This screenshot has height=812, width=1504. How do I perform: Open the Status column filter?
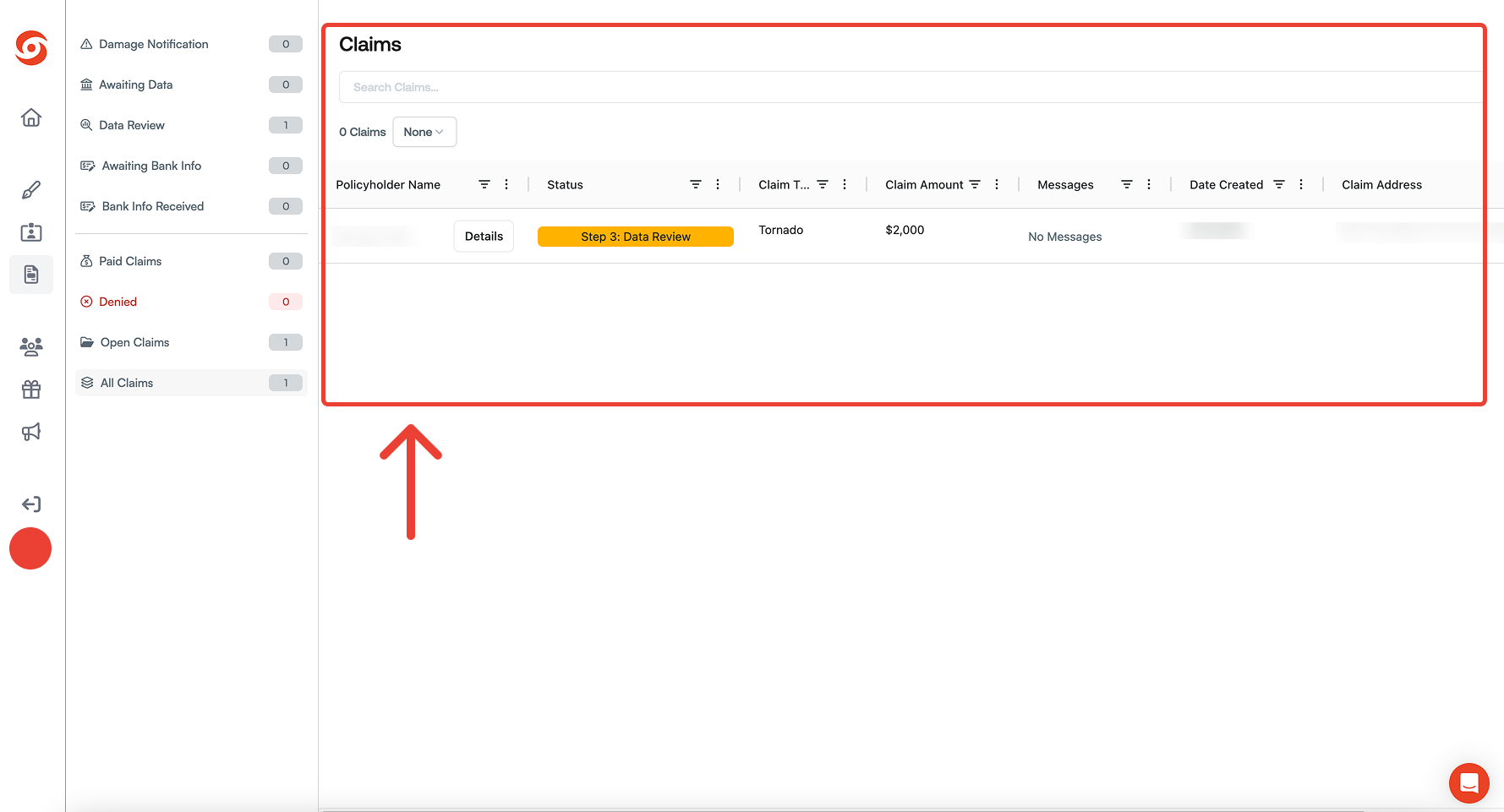pos(696,184)
